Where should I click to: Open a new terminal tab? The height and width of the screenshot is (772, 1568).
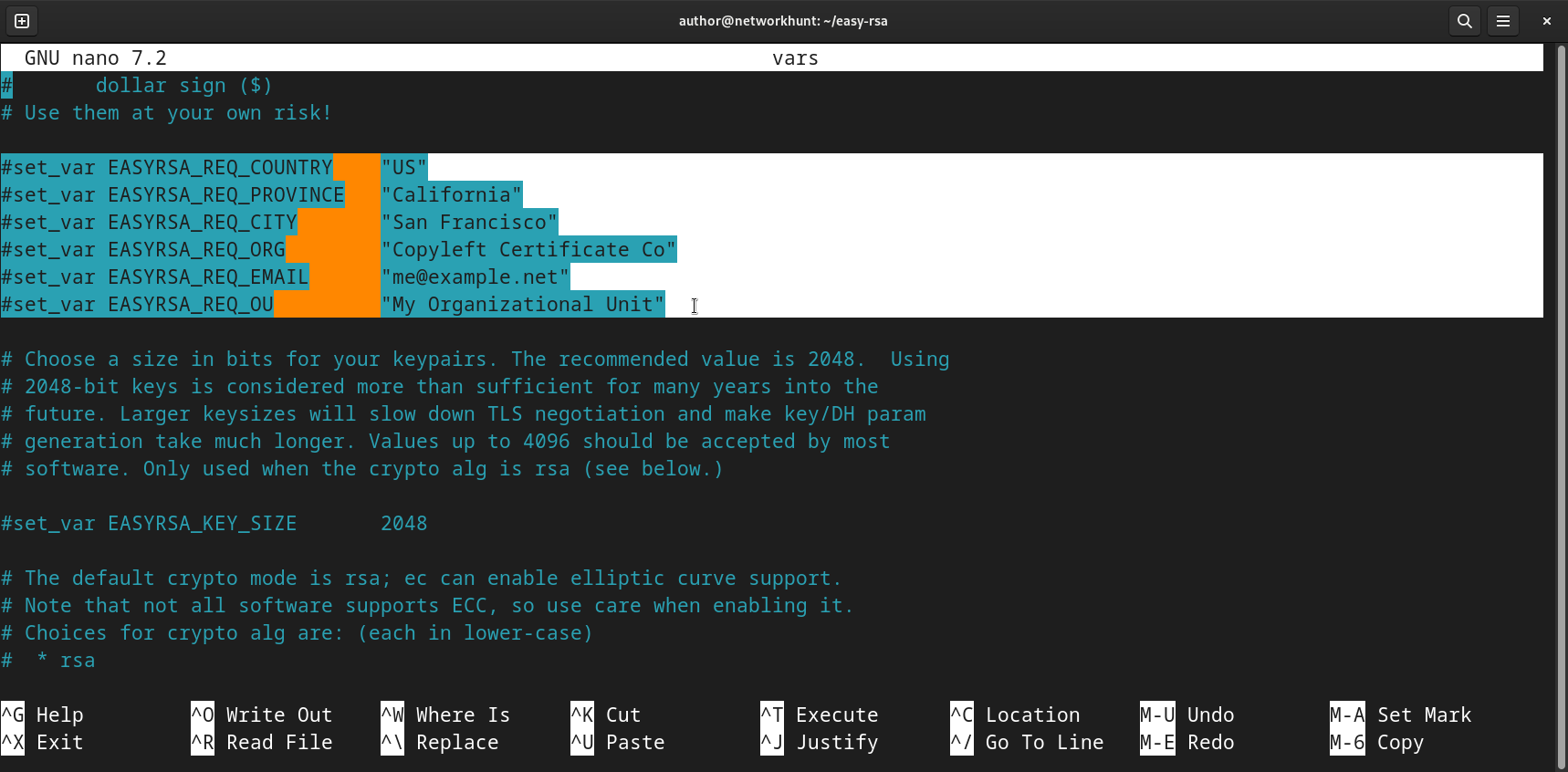pyautogui.click(x=22, y=21)
